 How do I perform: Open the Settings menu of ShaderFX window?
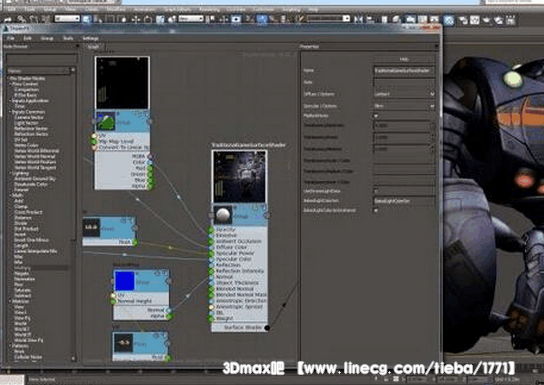[x=91, y=38]
